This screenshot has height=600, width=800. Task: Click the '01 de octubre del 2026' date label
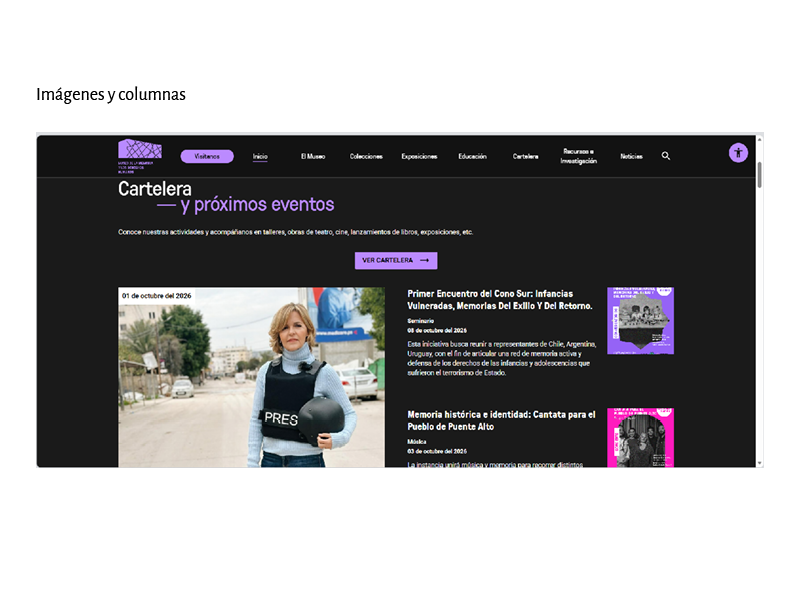pos(157,296)
